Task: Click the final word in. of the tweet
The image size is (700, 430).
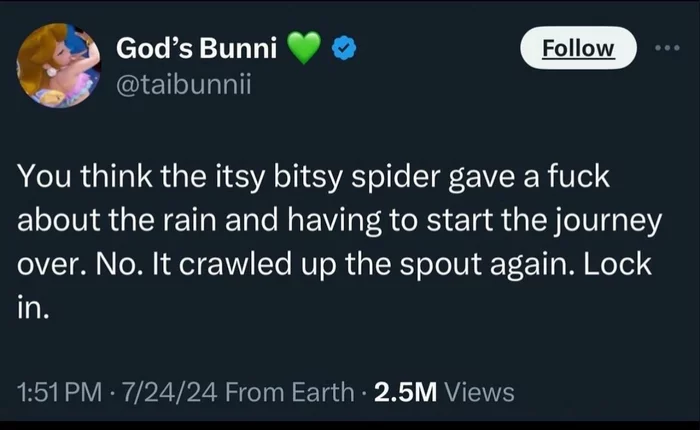Action: pos(33,308)
